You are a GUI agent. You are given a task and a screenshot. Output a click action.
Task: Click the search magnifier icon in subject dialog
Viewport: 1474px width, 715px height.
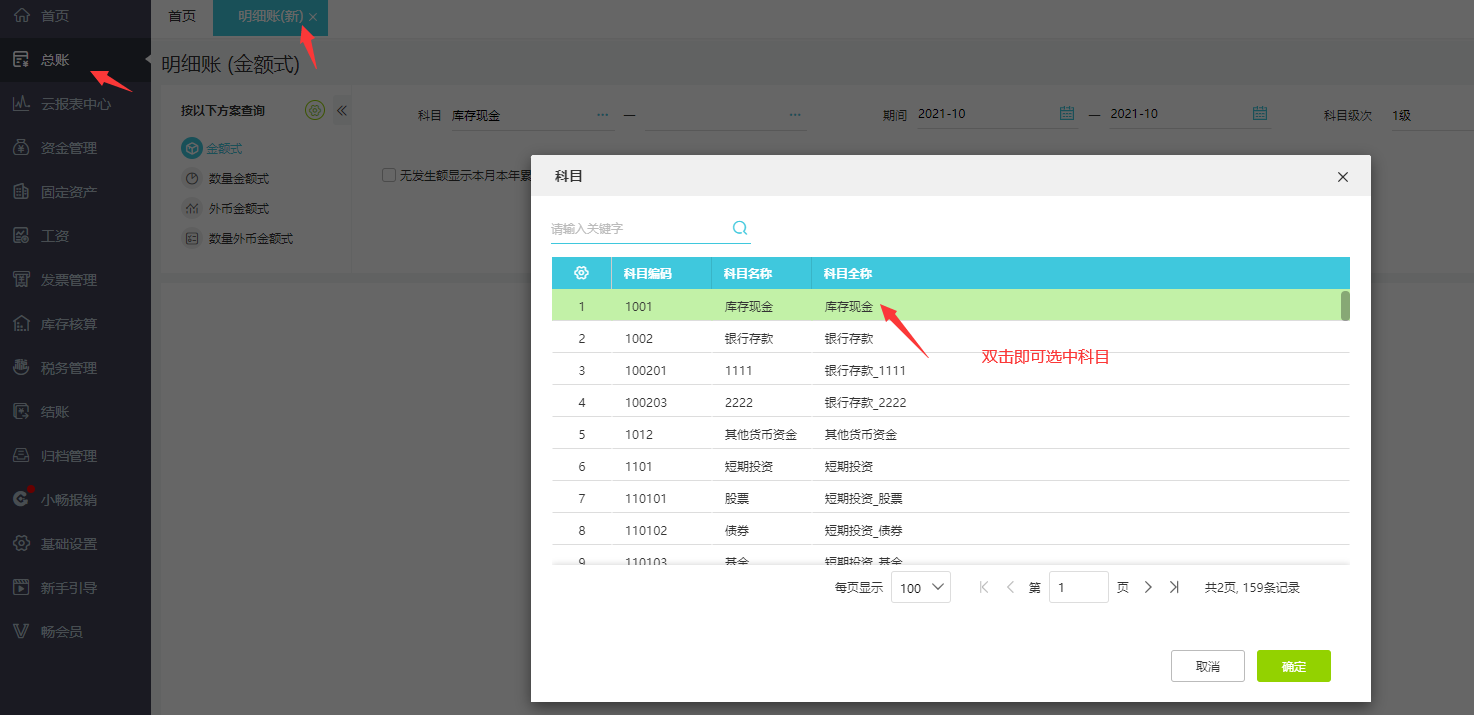[x=740, y=228]
